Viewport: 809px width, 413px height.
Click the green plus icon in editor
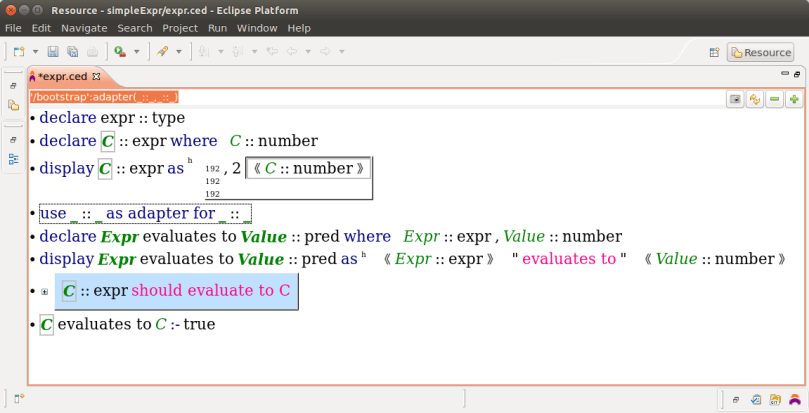coord(793,99)
